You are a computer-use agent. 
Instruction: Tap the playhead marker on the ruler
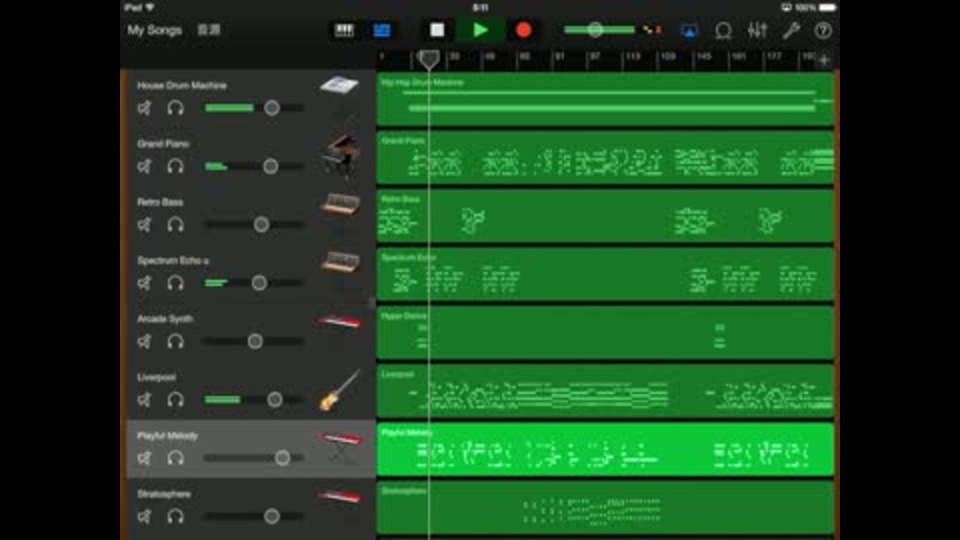[x=429, y=59]
